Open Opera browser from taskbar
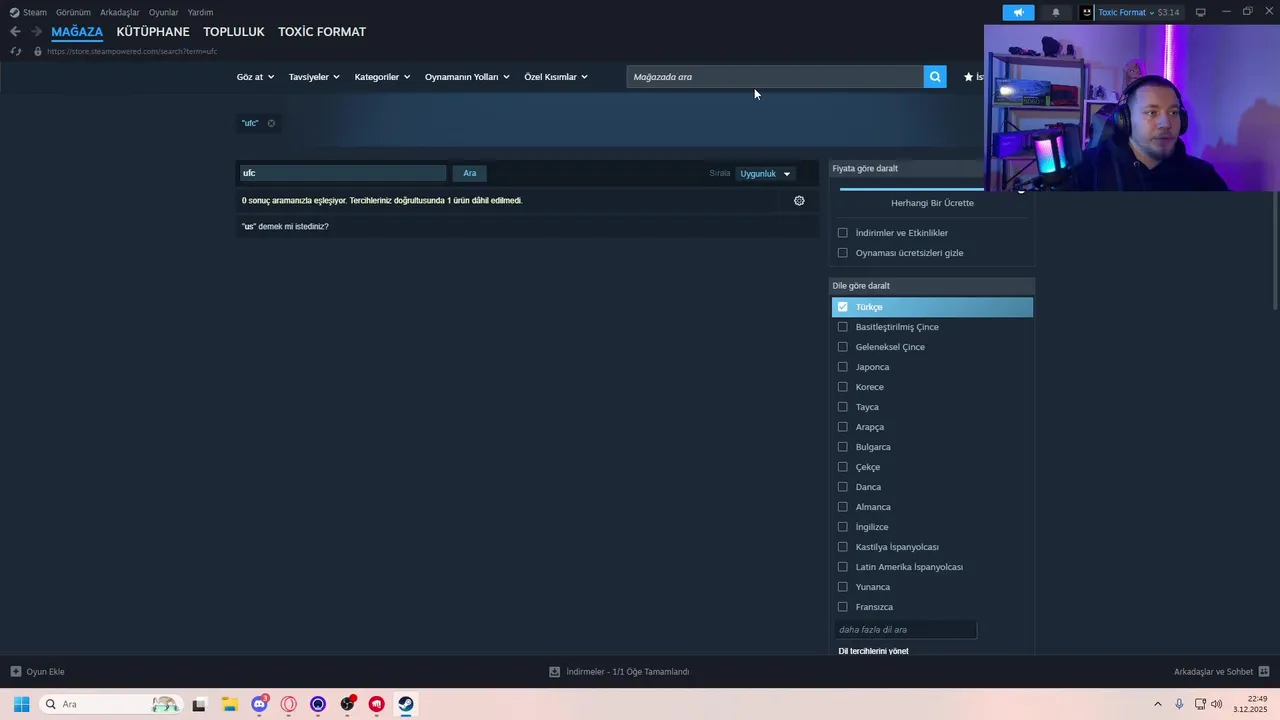1280x720 pixels. click(x=289, y=704)
